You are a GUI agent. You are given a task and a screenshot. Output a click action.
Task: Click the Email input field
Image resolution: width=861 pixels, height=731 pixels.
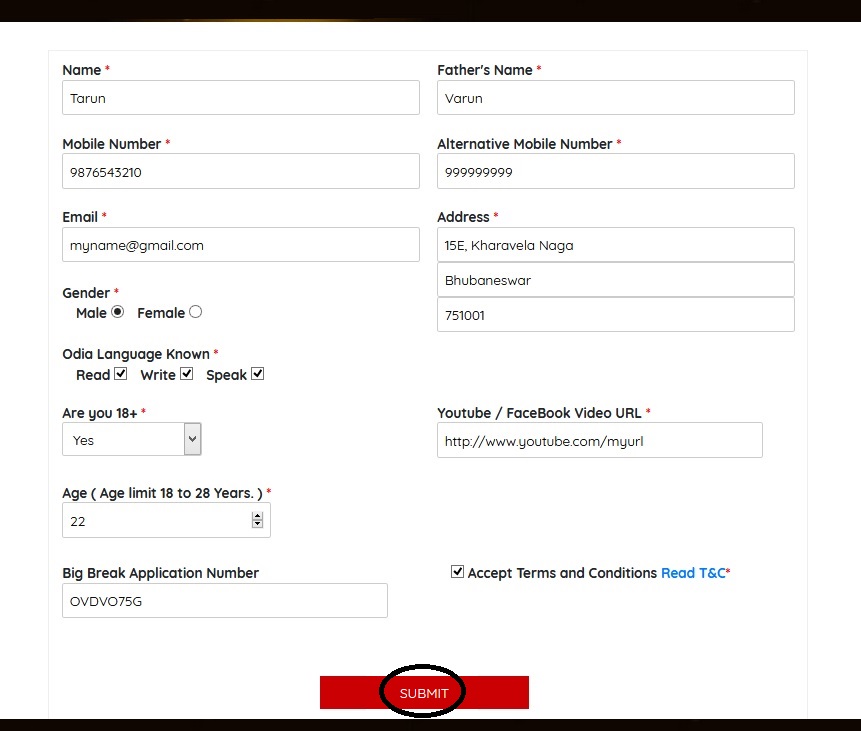coord(240,245)
